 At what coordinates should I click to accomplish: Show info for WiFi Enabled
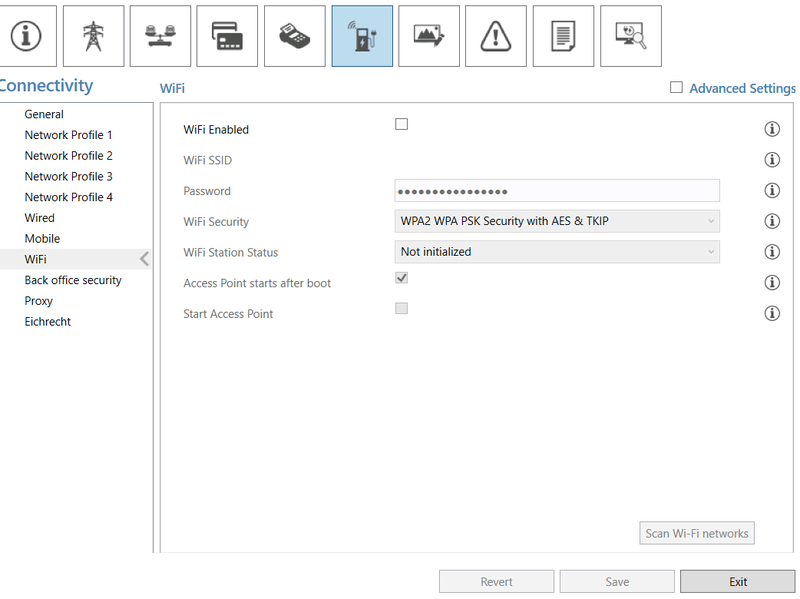coord(772,129)
